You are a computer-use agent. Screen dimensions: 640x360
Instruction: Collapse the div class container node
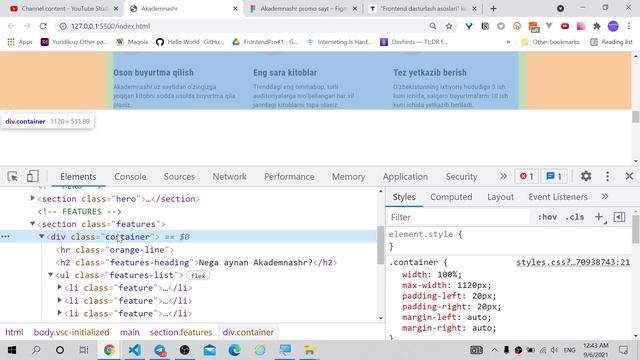pyautogui.click(x=42, y=236)
